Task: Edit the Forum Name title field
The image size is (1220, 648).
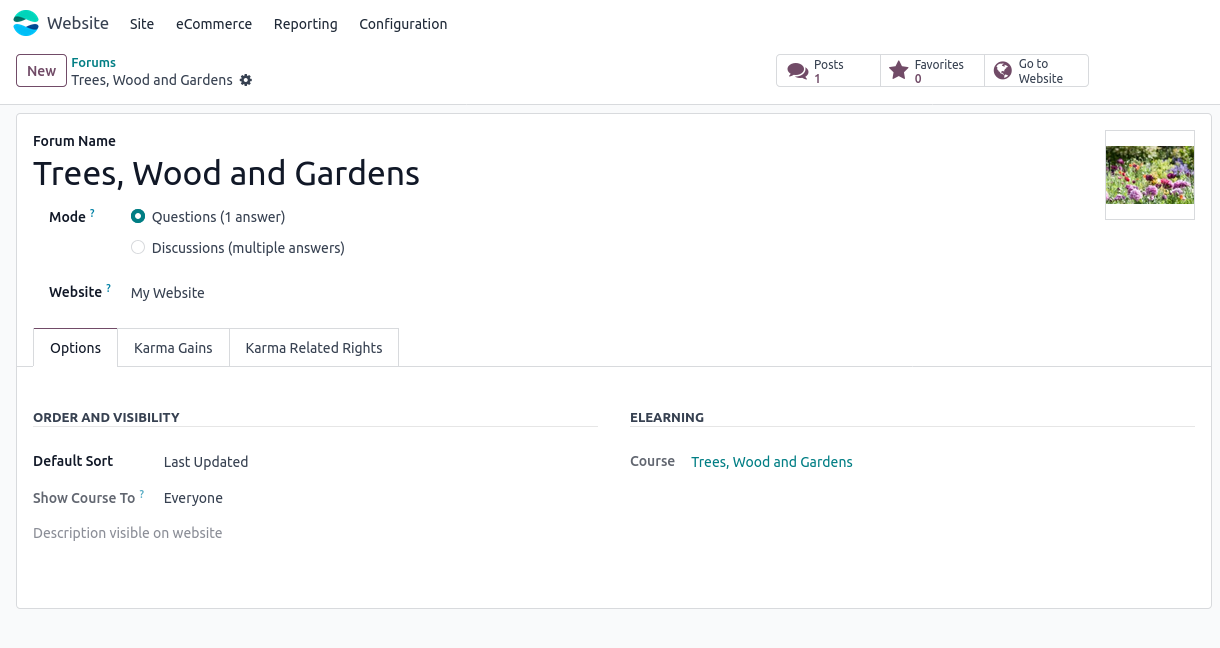Action: click(226, 174)
